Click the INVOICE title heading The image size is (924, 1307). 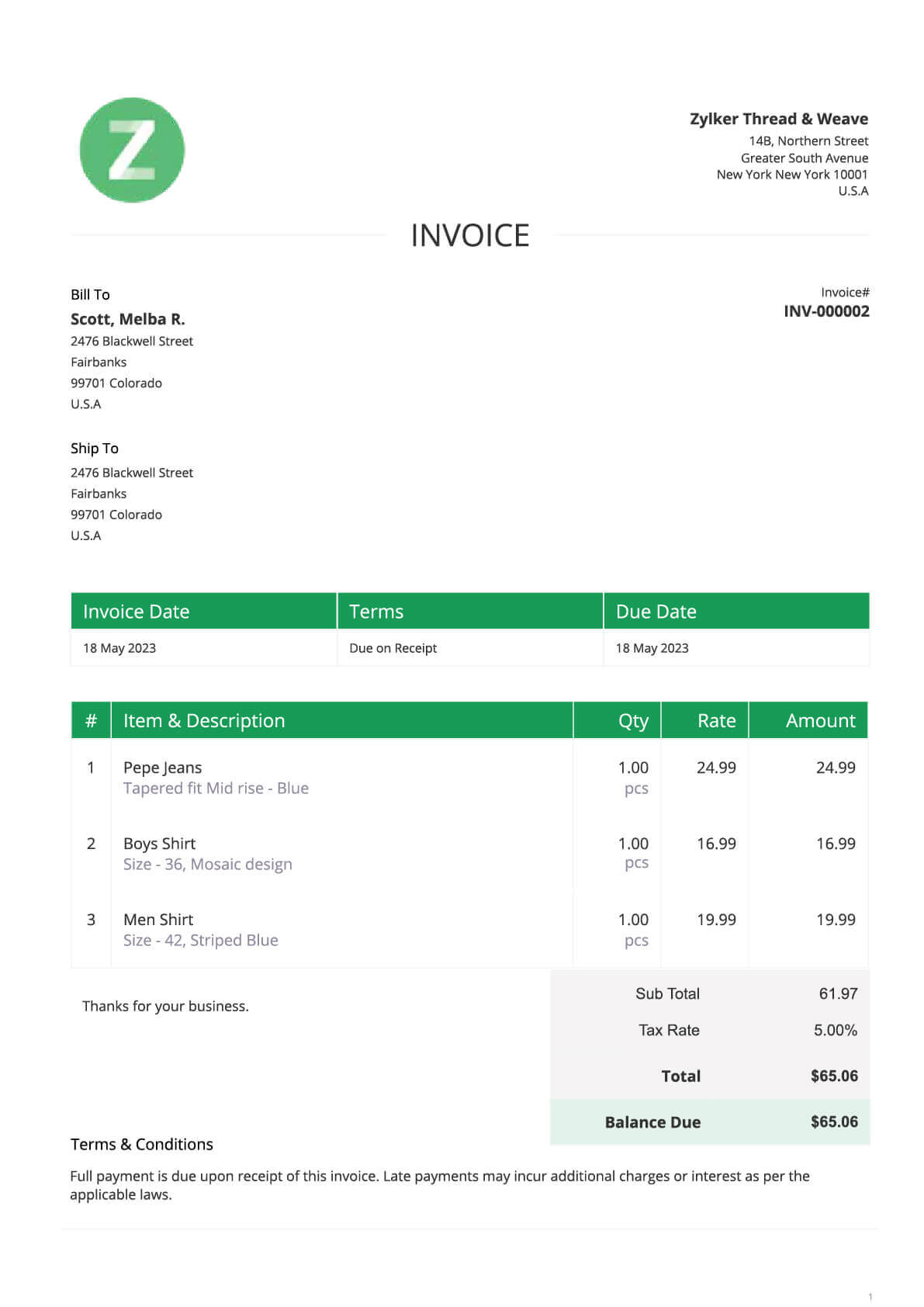click(470, 235)
